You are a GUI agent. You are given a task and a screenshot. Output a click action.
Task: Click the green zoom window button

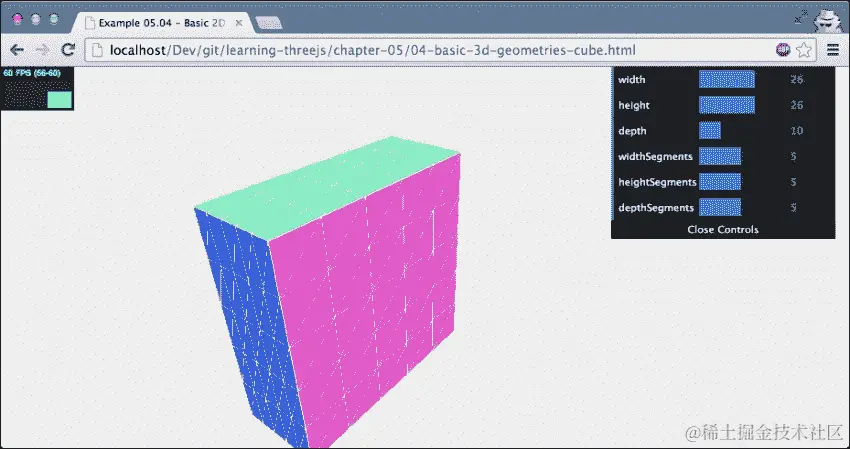click(x=54, y=19)
